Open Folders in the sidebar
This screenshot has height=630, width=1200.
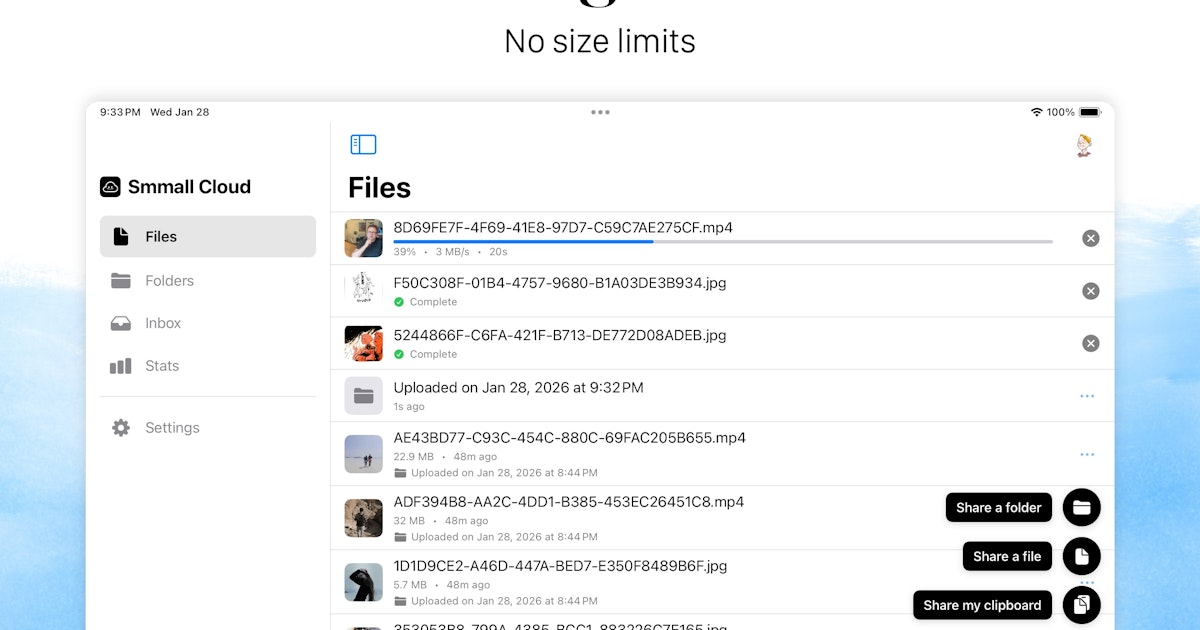(208, 281)
